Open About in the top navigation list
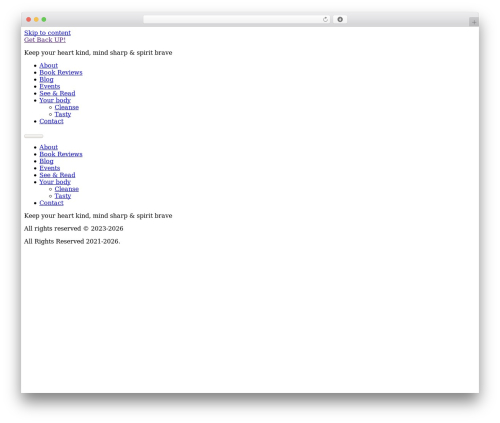 click(48, 65)
